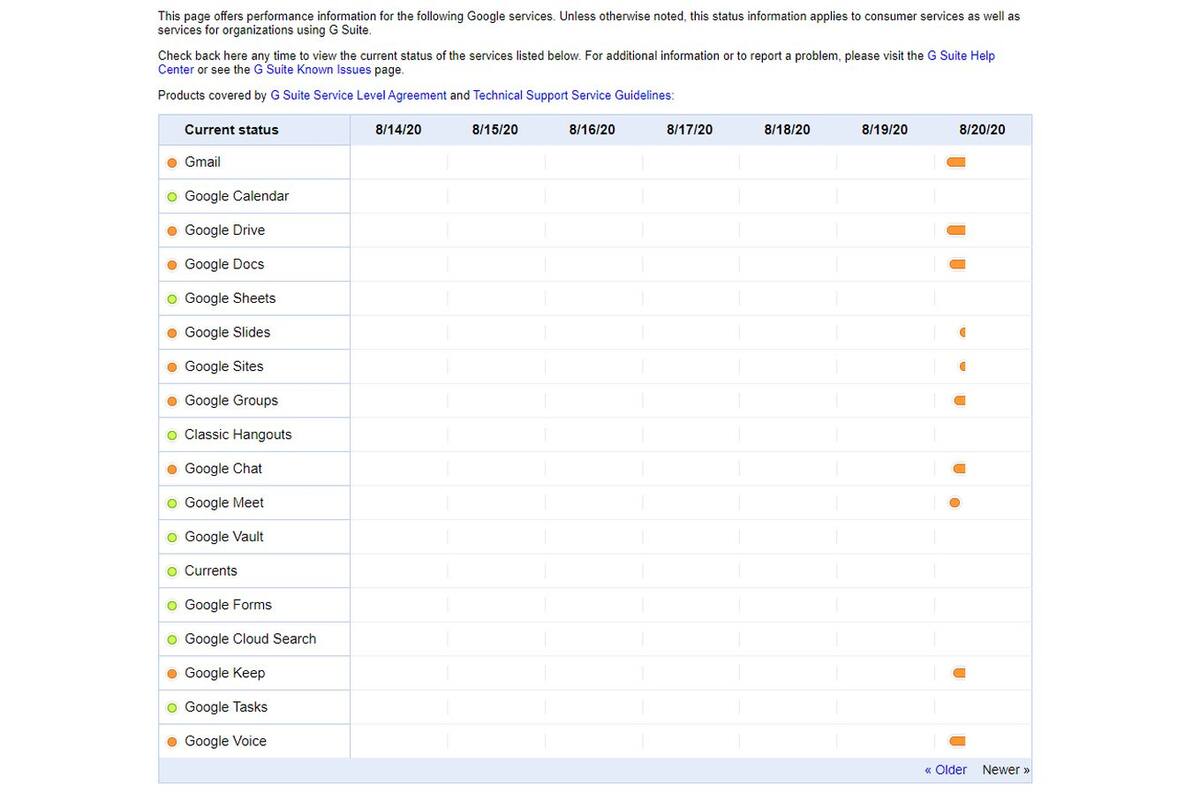Screen dimensions: 1200x800
Task: Open G Suite Service Level Agreement link
Action: [358, 95]
